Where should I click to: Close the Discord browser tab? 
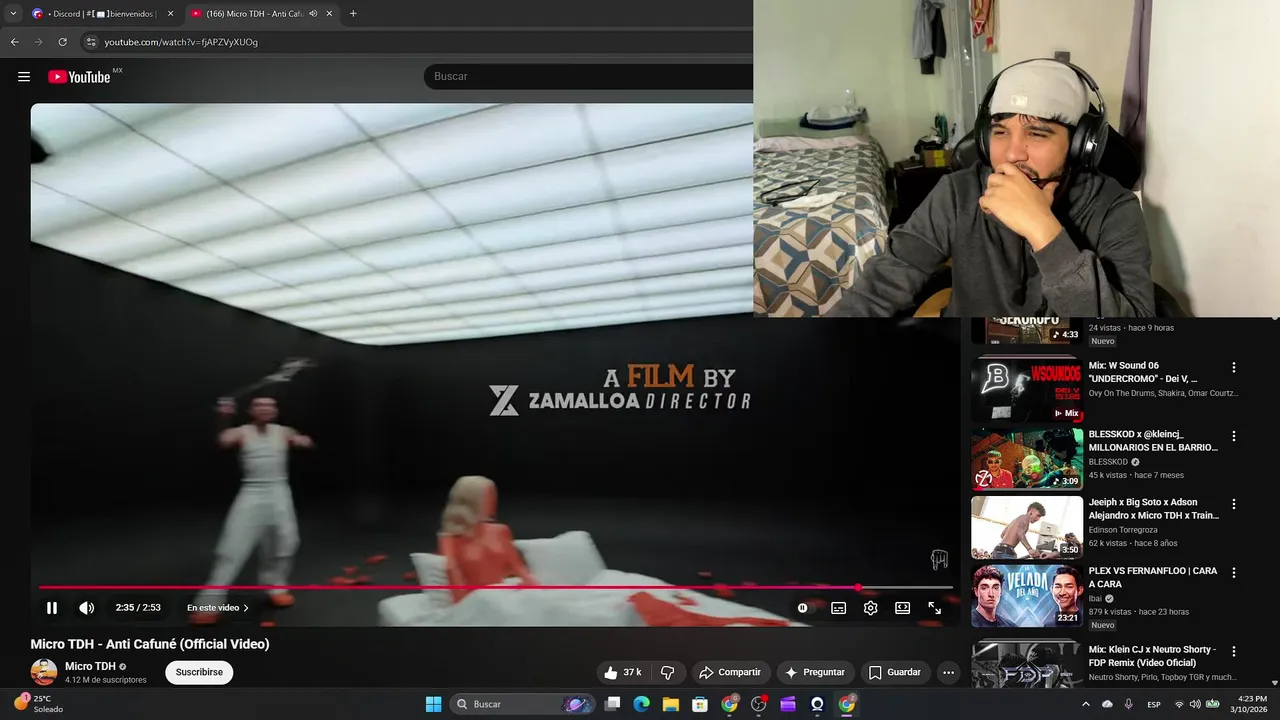click(170, 14)
